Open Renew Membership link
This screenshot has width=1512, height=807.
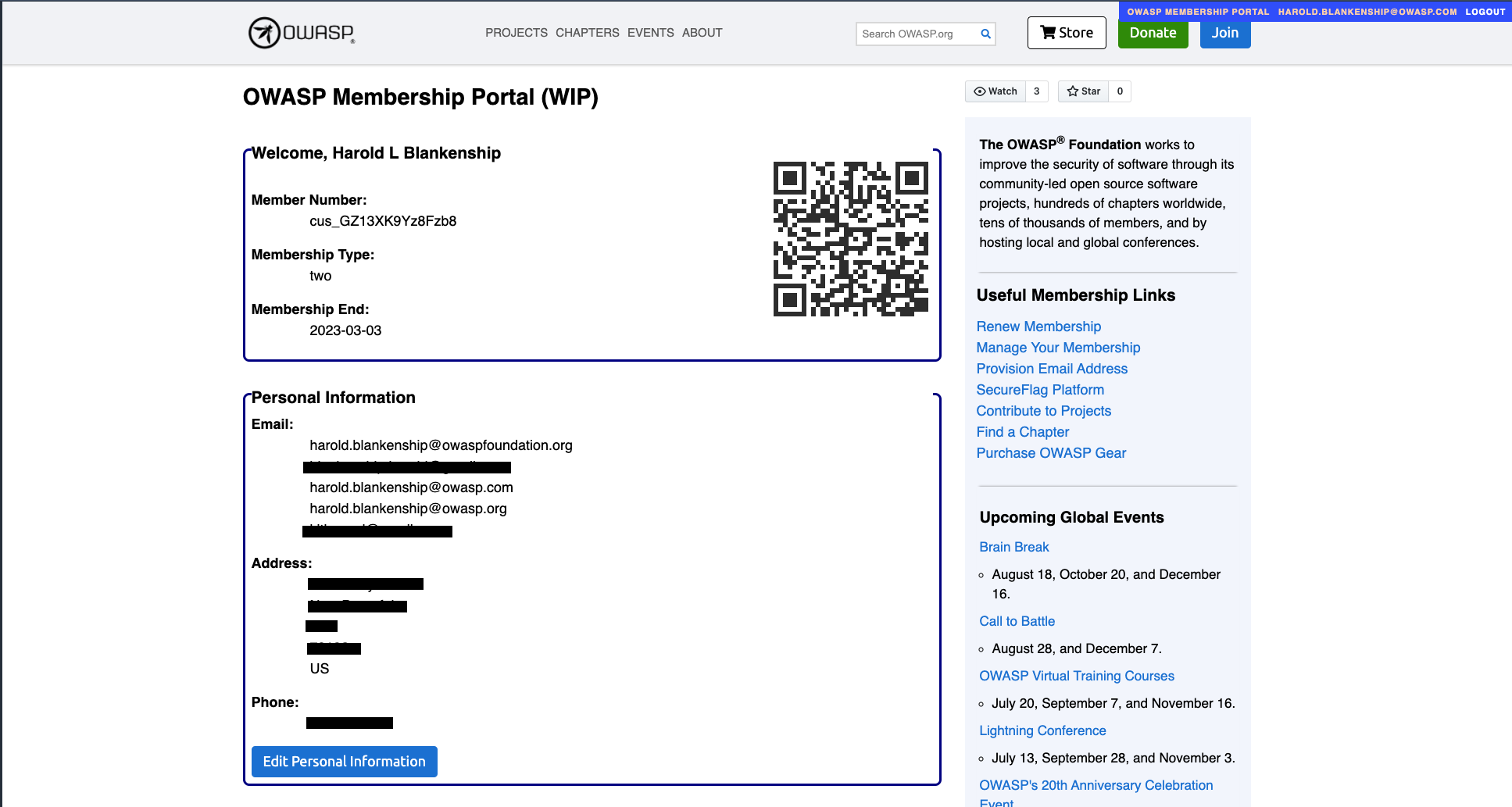click(1038, 327)
